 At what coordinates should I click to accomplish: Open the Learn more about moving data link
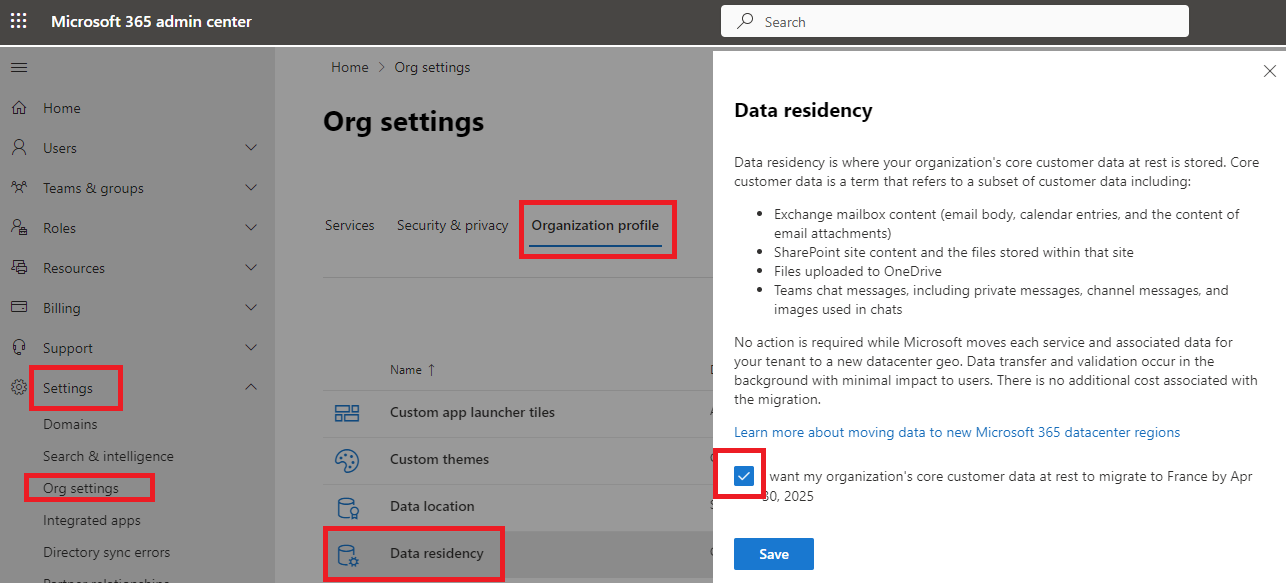(x=957, y=432)
